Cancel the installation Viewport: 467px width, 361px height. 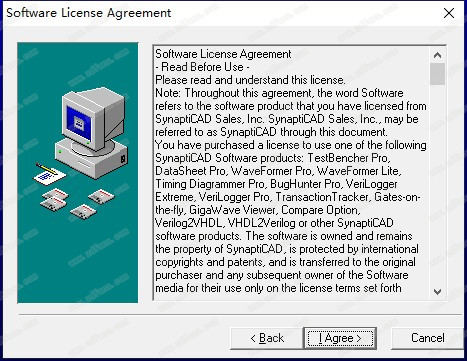point(427,338)
